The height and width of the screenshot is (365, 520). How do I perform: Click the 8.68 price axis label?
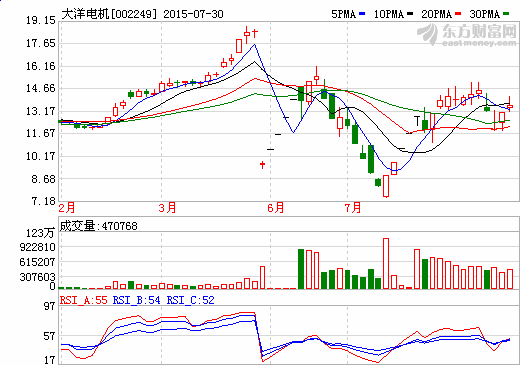tap(44, 179)
